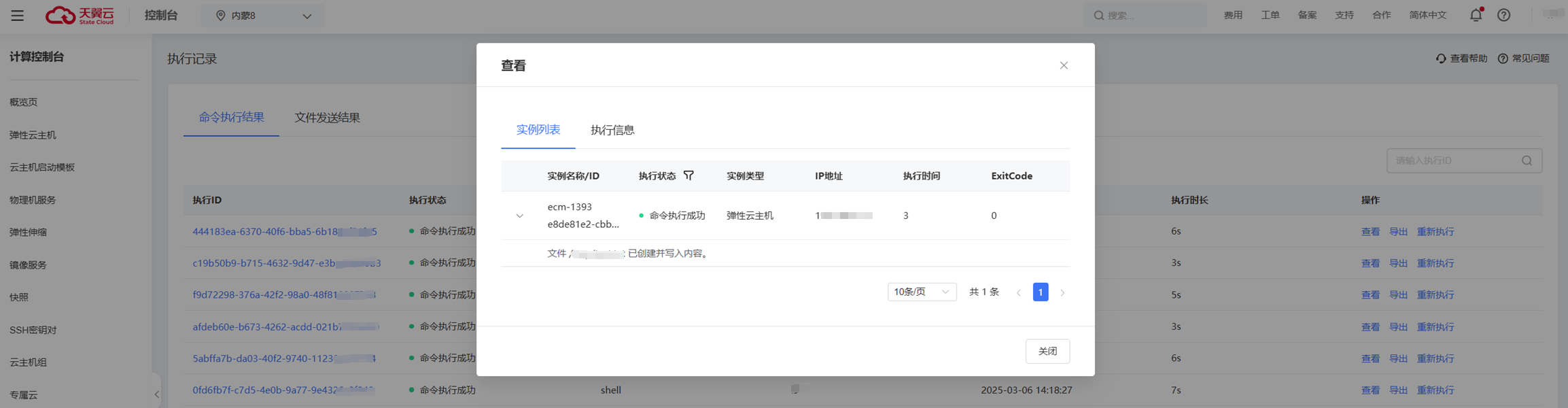Open the hamburger navigation menu

click(17, 16)
